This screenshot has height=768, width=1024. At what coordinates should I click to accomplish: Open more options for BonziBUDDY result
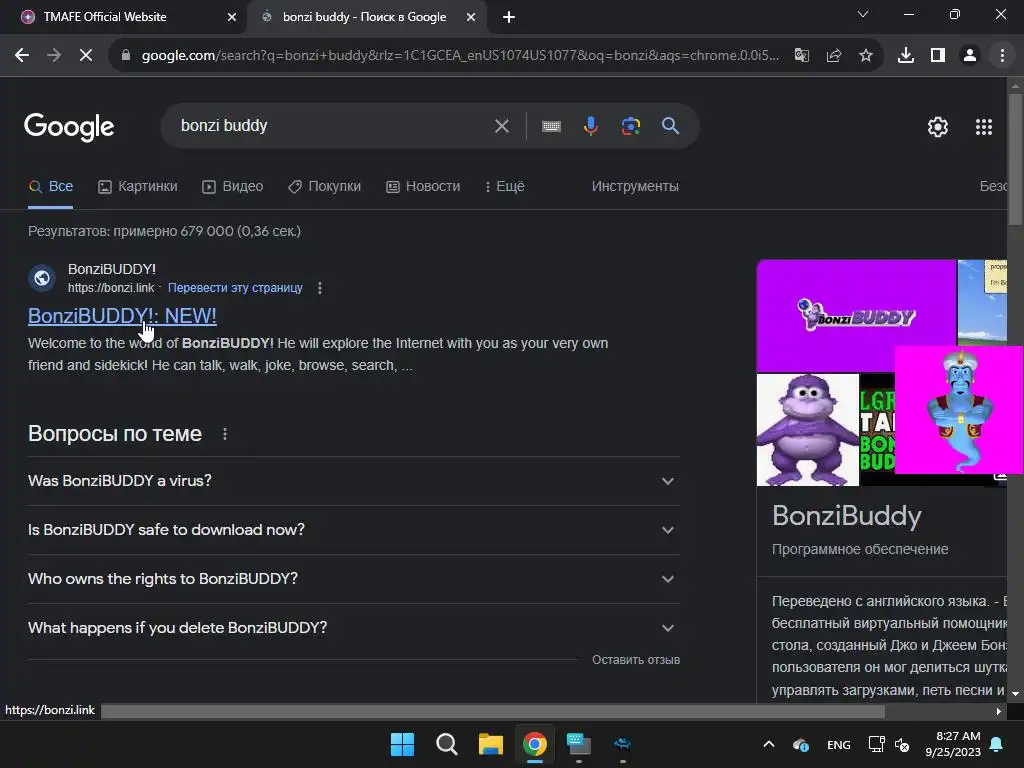tap(319, 288)
